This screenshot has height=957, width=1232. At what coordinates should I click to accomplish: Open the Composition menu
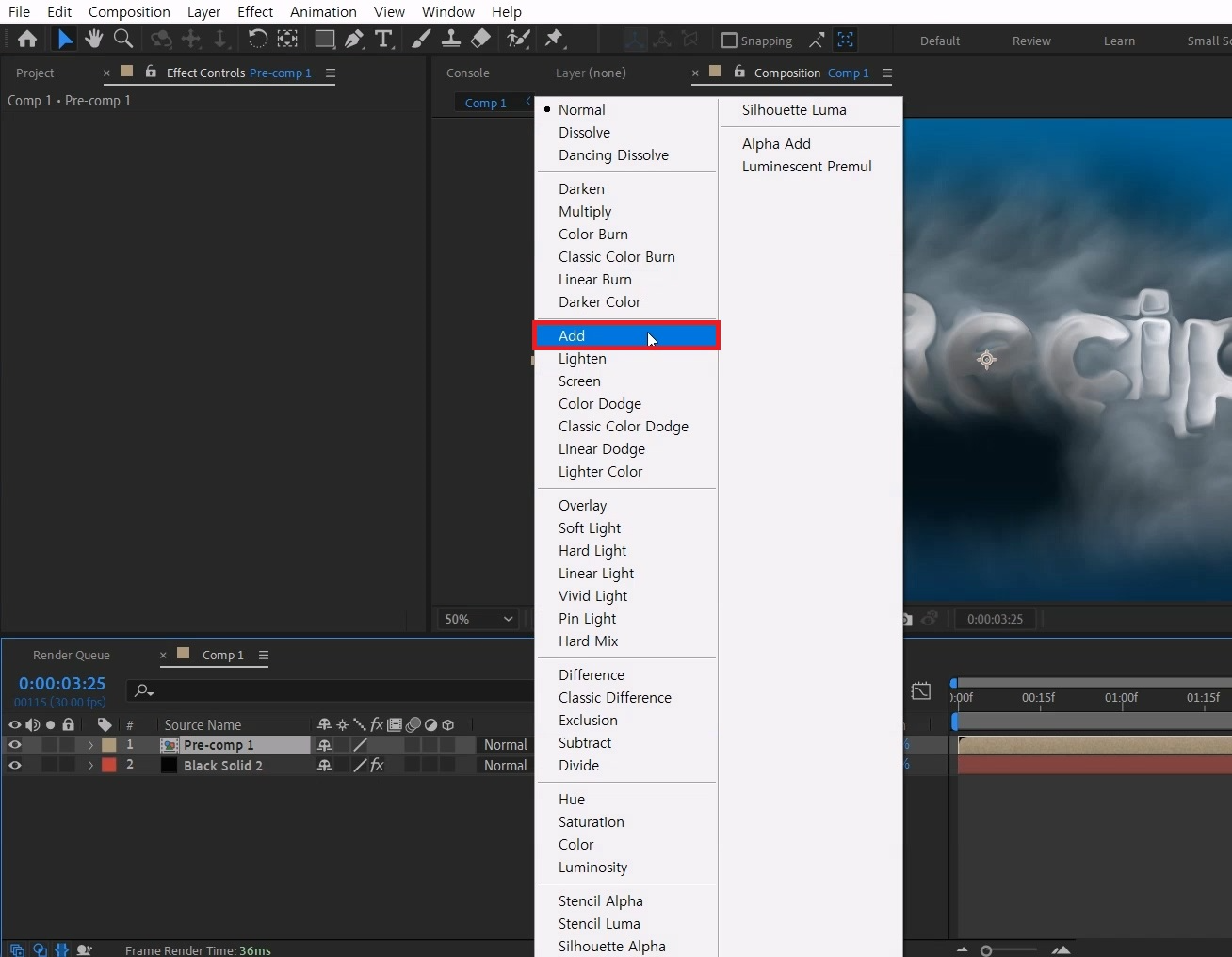129,11
